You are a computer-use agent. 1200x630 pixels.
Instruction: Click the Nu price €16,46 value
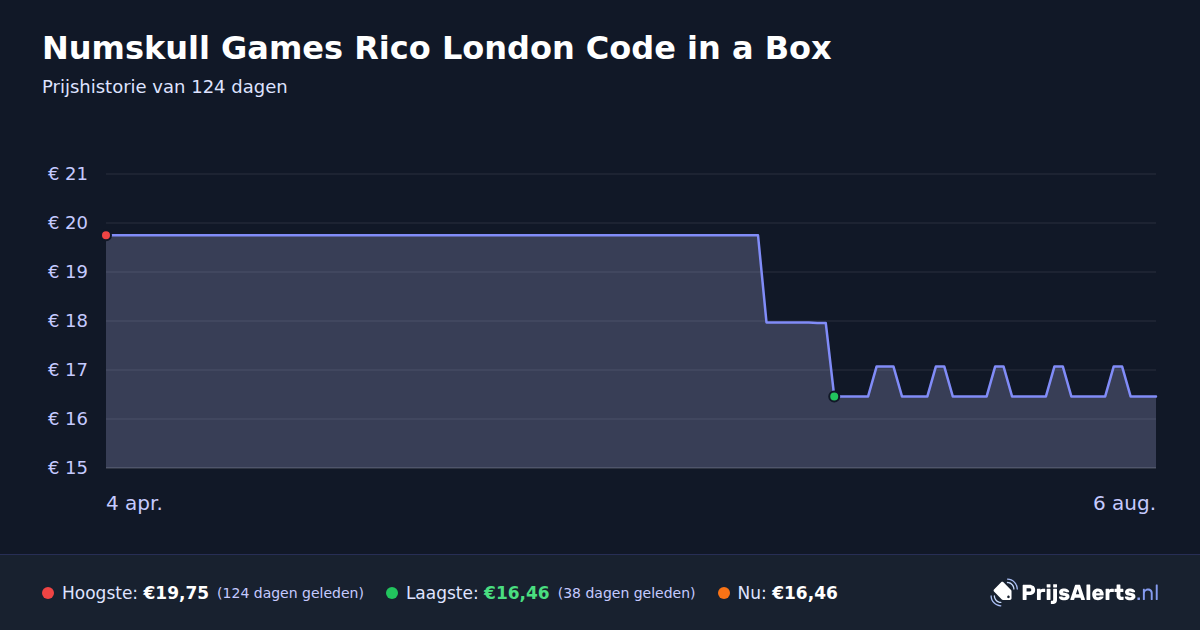[804, 593]
